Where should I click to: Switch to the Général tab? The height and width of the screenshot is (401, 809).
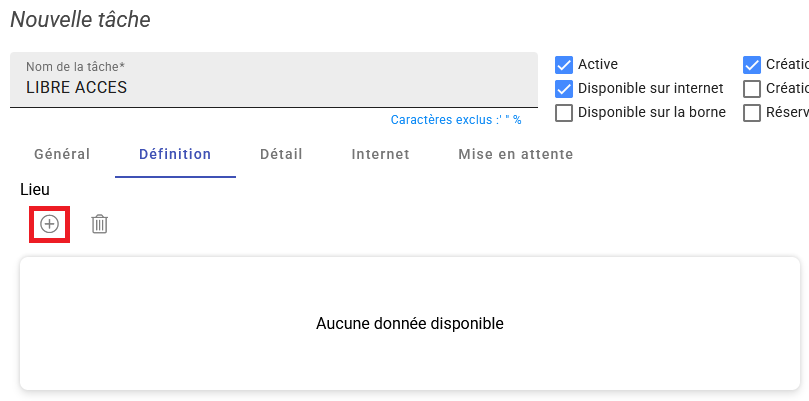[62, 154]
